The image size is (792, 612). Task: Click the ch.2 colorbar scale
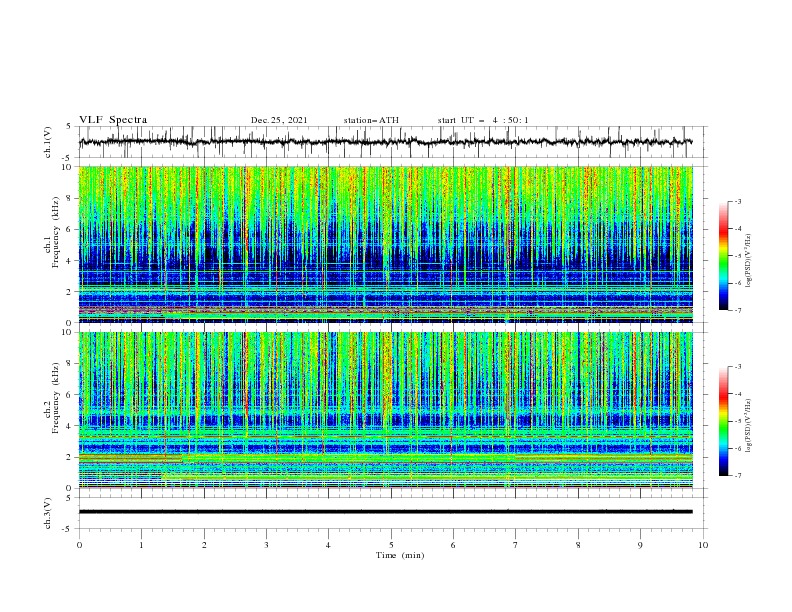(723, 421)
